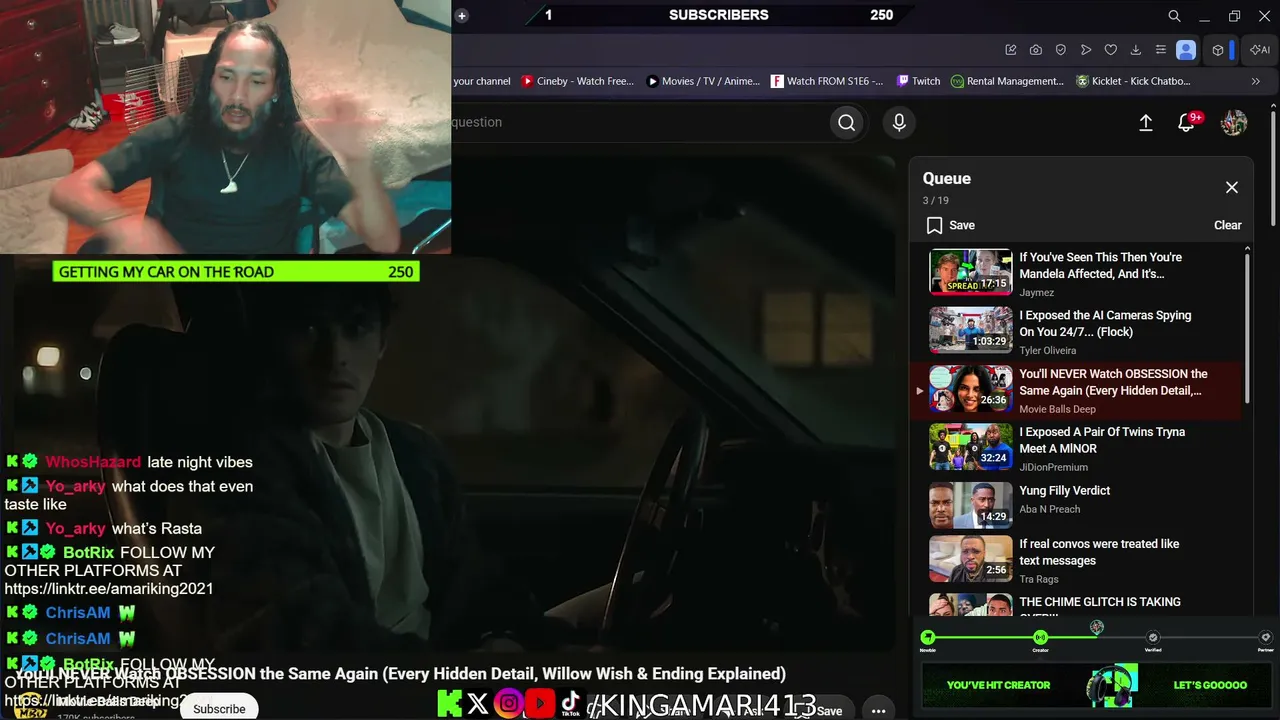Open the easy setup sliders icon
This screenshot has width=1280, height=720.
[1161, 50]
